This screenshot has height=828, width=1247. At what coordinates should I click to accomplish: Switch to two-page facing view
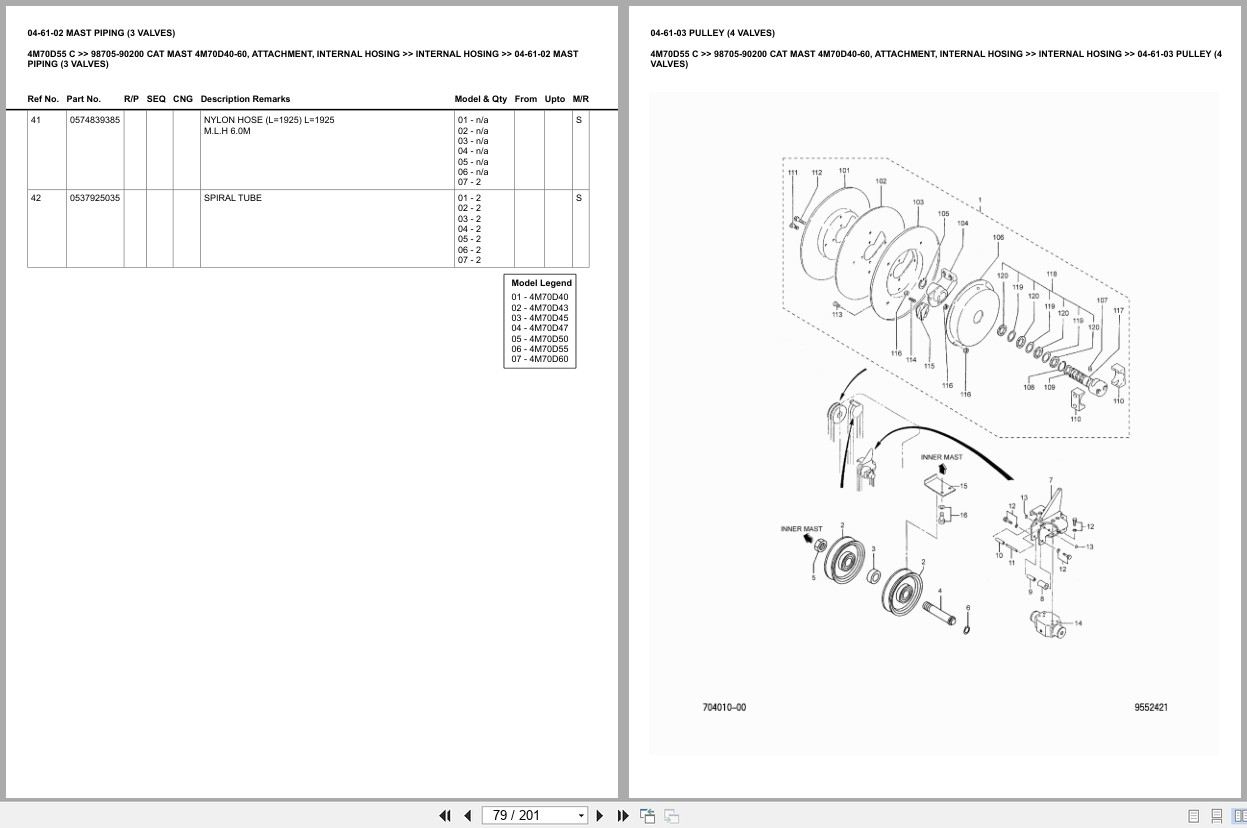point(1238,816)
